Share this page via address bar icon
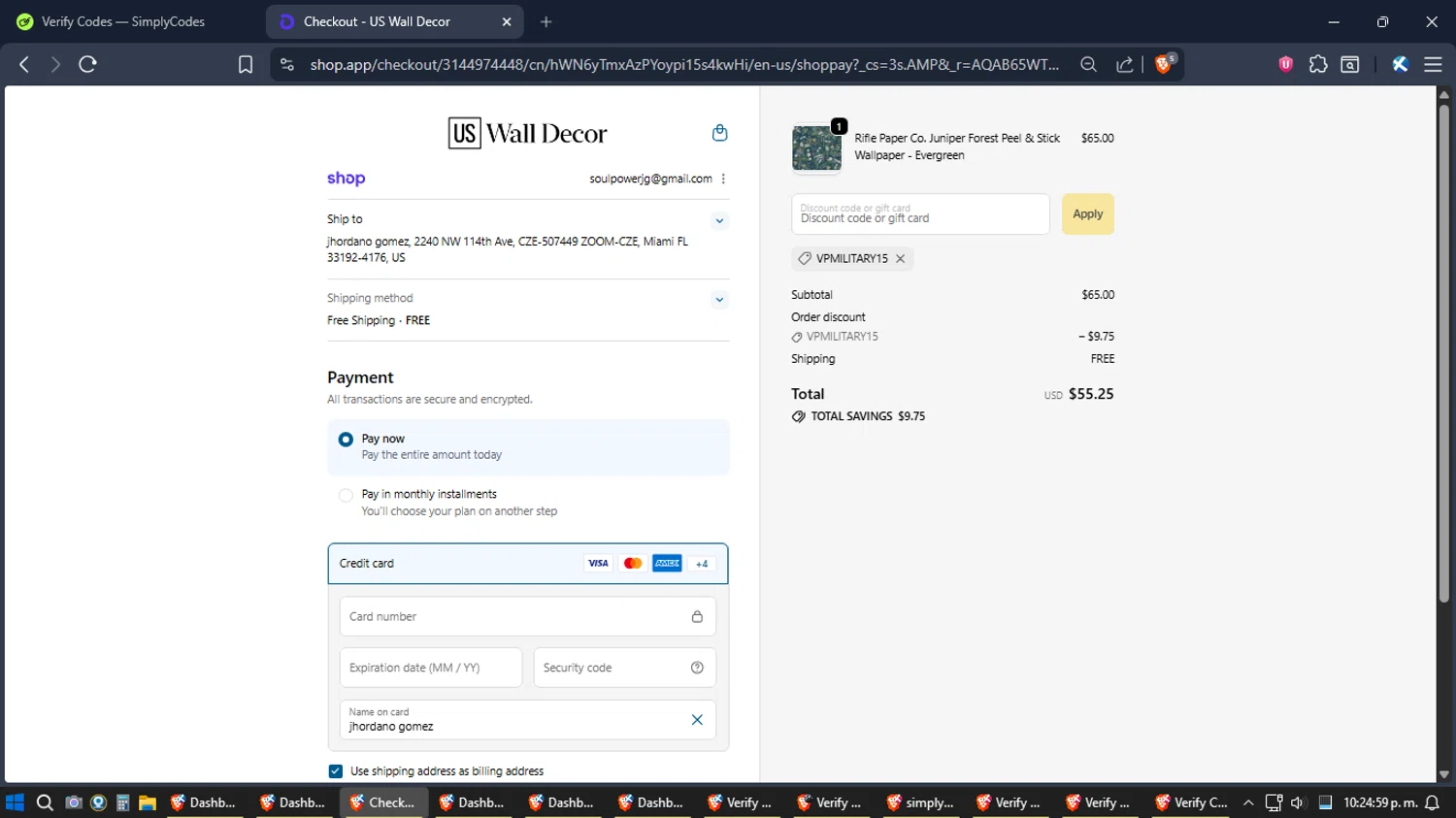The height and width of the screenshot is (818, 1456). tap(1124, 64)
